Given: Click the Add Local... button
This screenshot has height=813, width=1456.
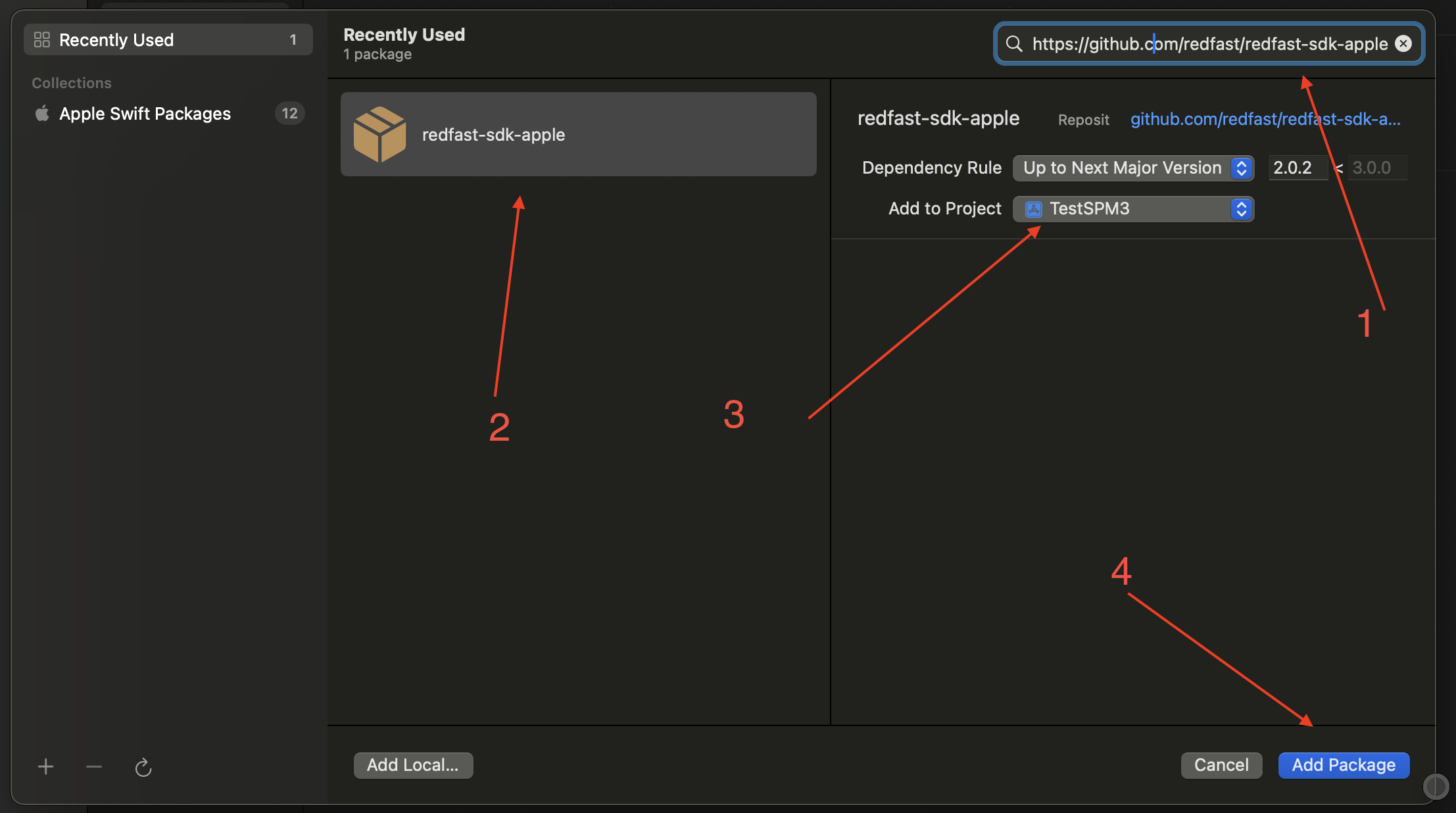Looking at the screenshot, I should coord(413,765).
